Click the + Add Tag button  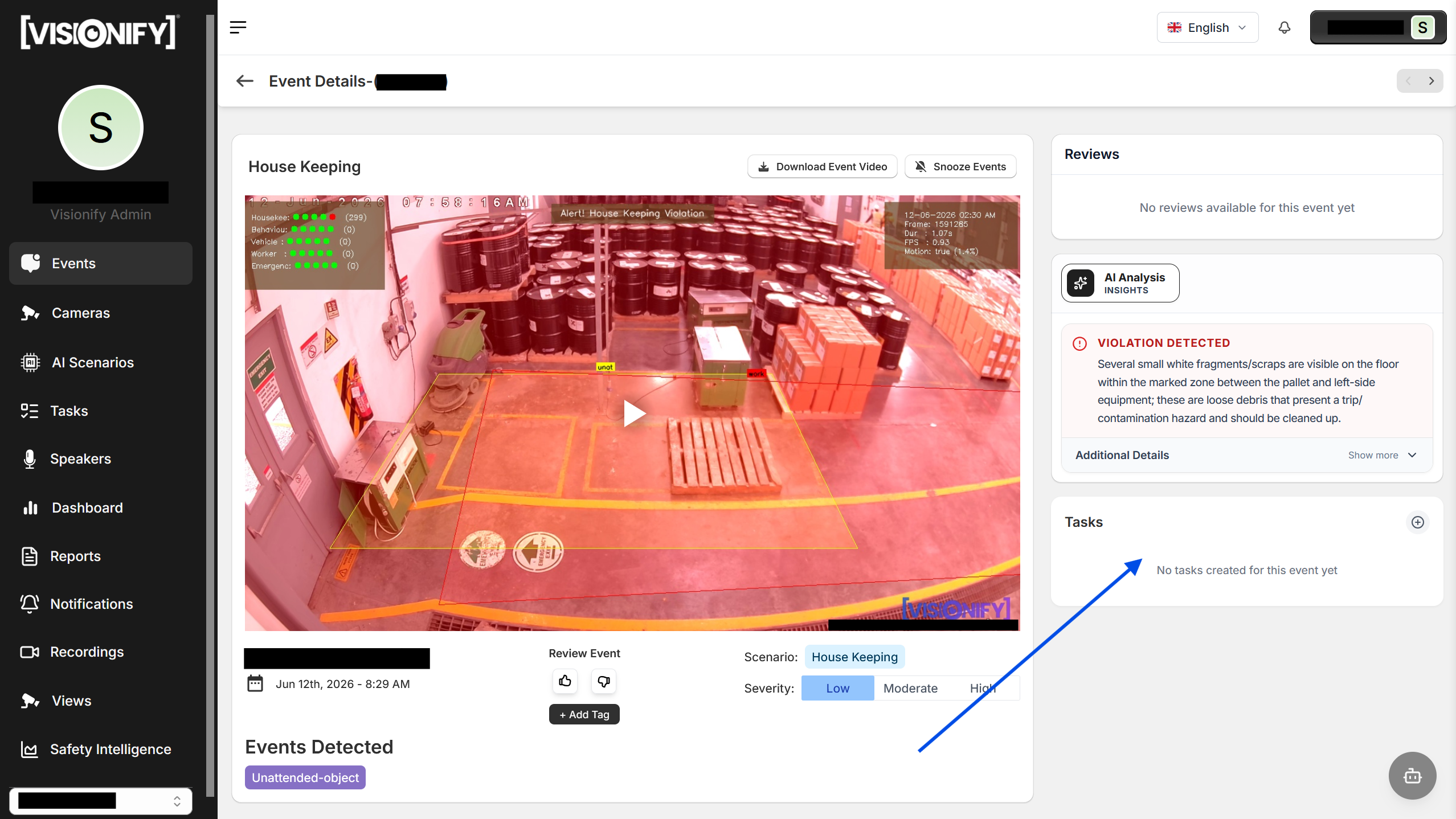(584, 714)
